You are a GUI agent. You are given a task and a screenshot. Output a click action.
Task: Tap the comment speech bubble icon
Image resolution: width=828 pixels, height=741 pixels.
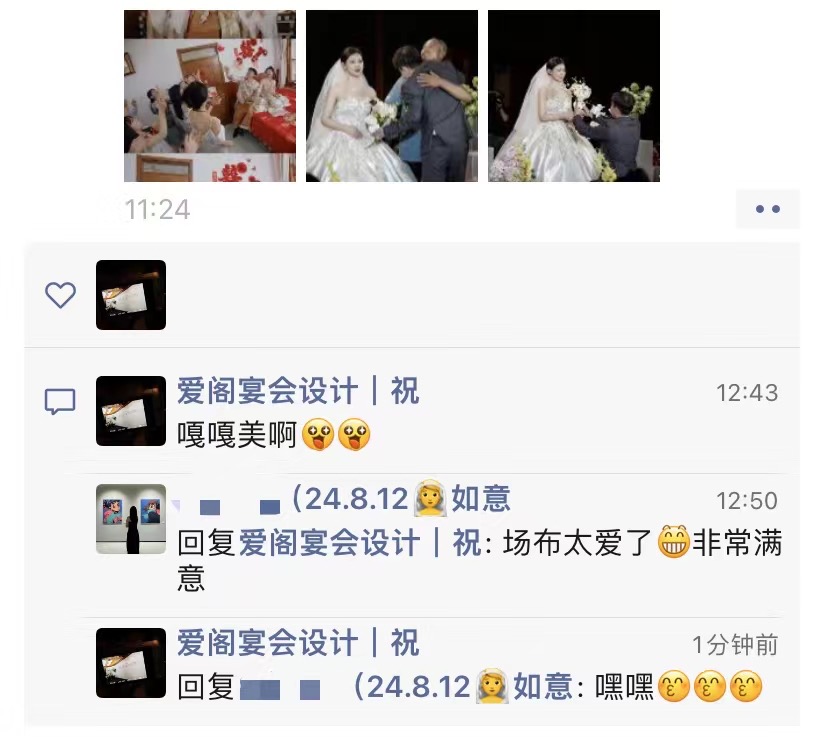[60, 402]
